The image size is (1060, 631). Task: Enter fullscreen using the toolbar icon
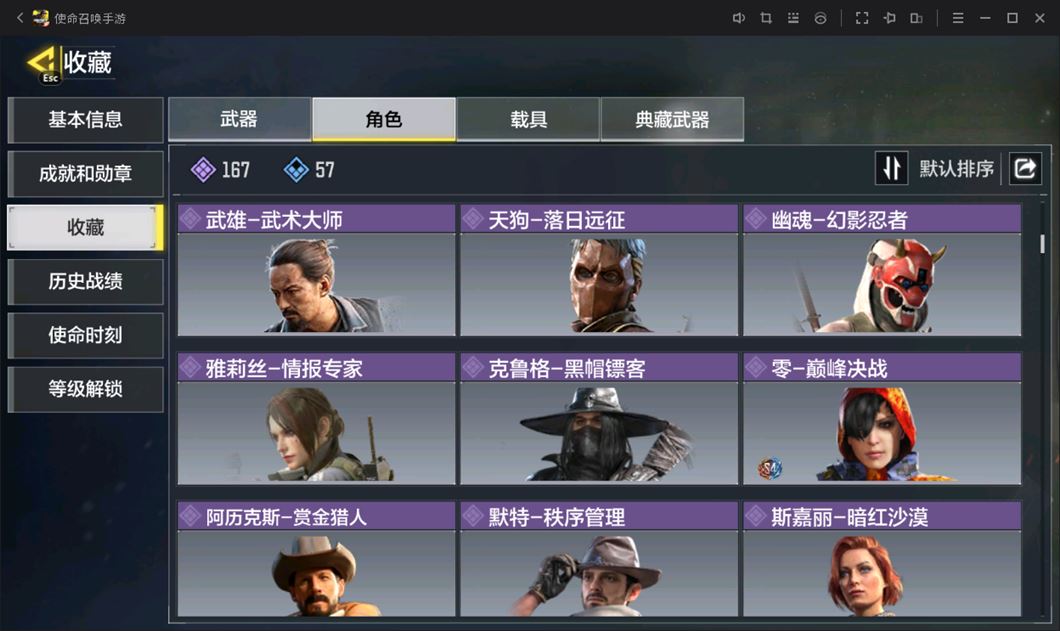coord(862,18)
